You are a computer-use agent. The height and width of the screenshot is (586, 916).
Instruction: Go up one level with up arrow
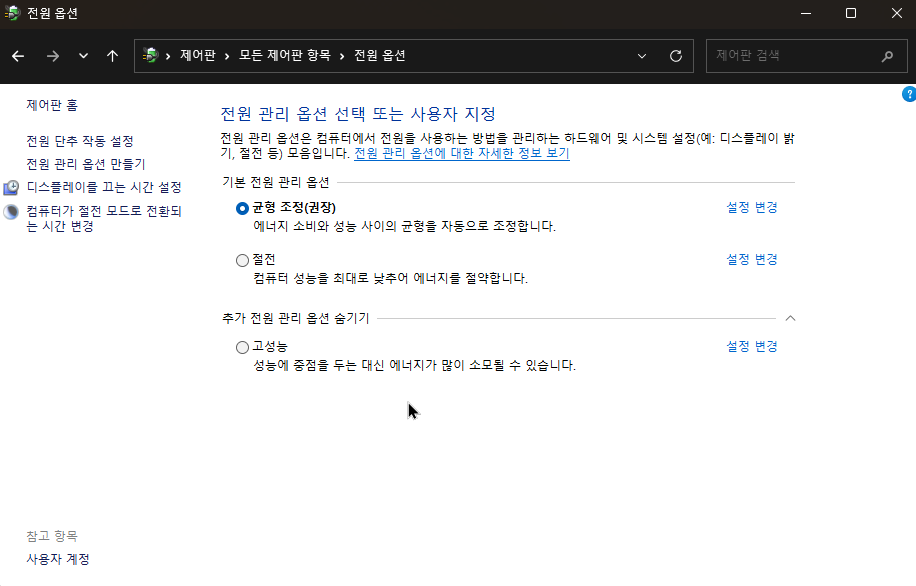pyautogui.click(x=112, y=56)
